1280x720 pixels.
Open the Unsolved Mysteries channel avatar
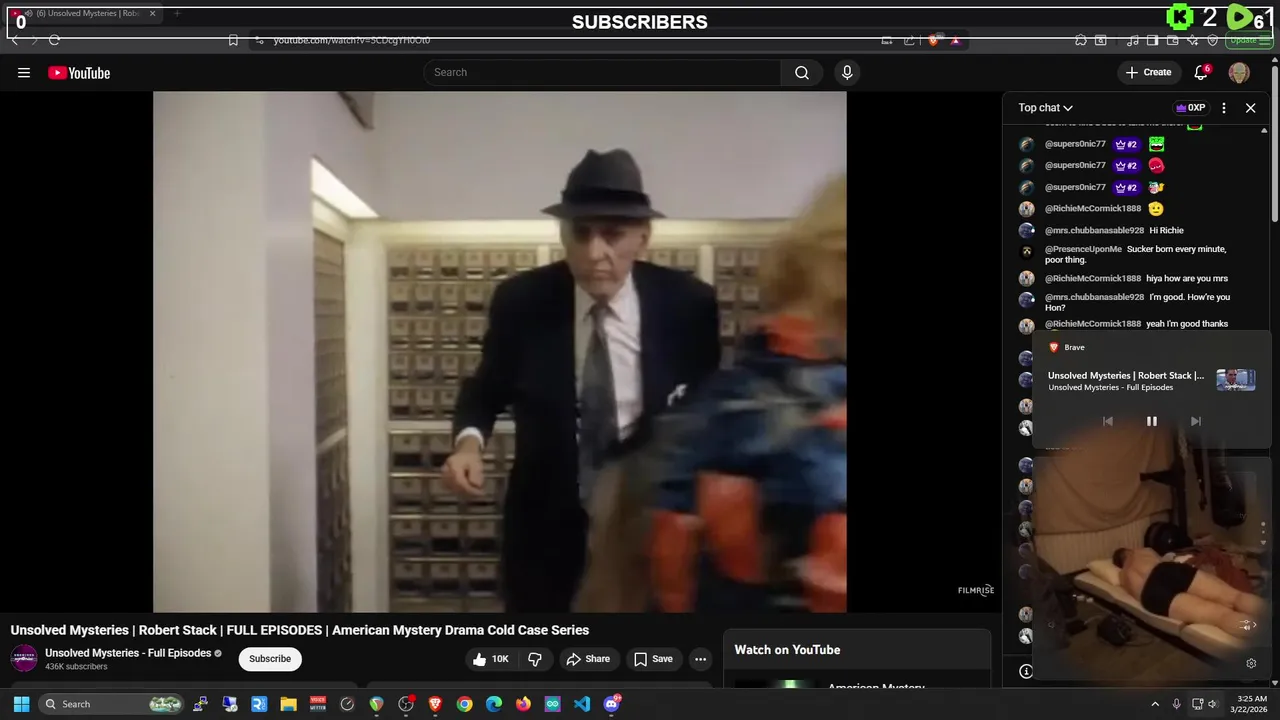[x=24, y=658]
